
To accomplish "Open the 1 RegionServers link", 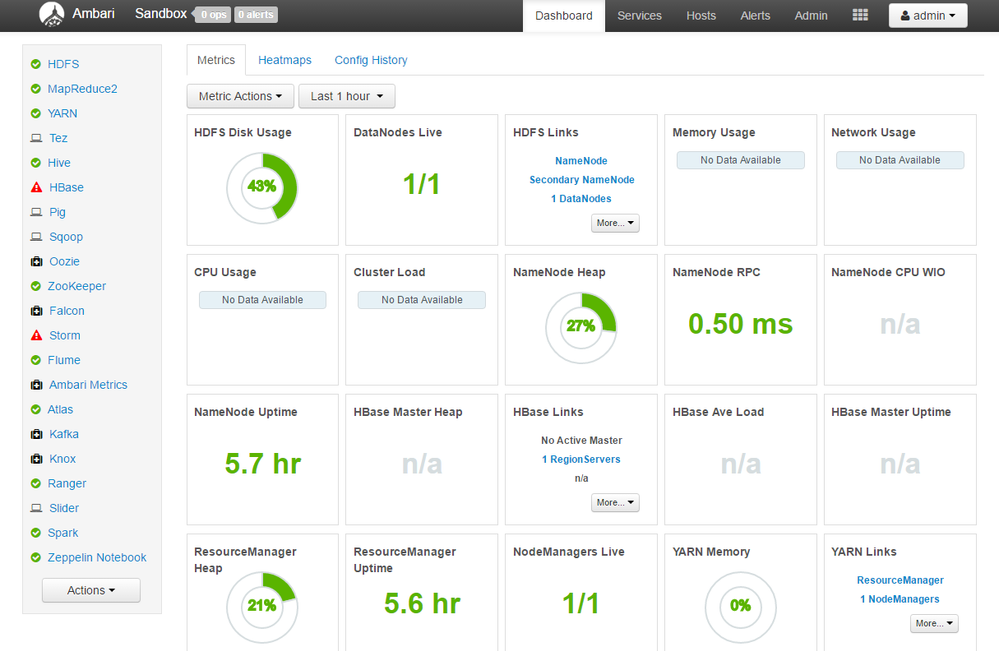I will (x=581, y=459).
